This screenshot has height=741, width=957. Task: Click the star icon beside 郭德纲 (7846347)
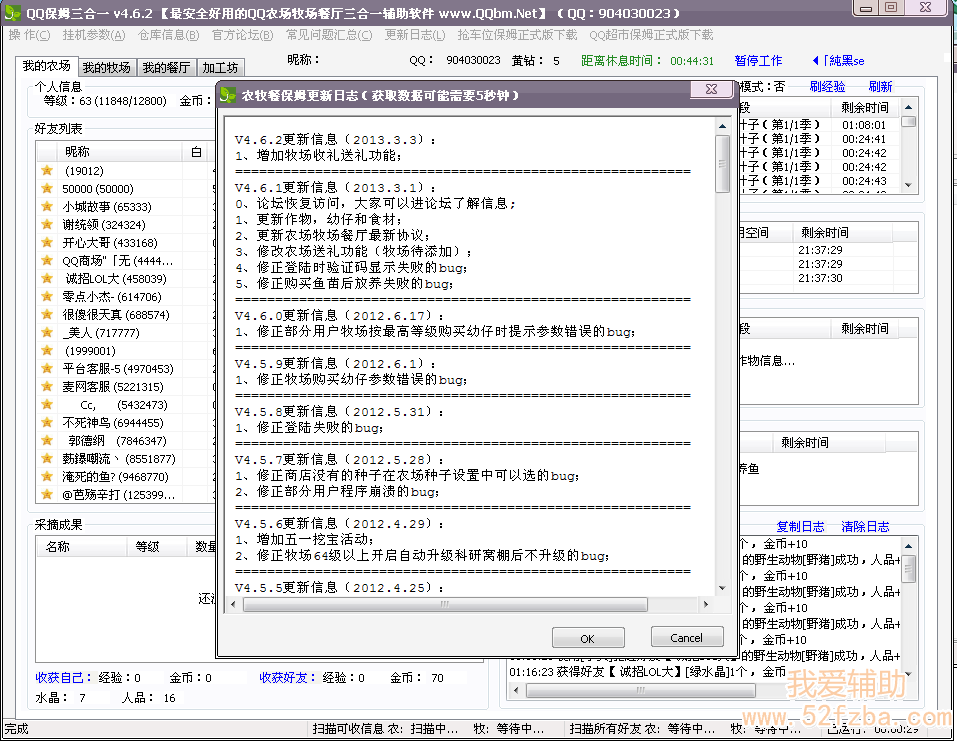coord(46,441)
